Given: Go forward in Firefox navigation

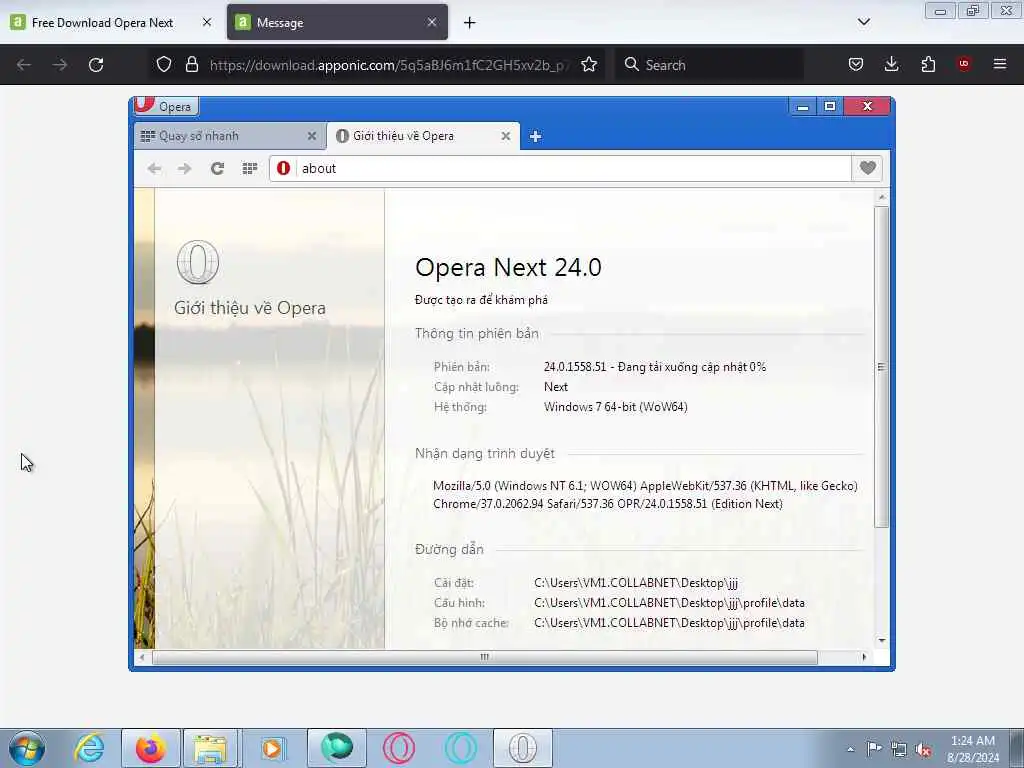Looking at the screenshot, I should pos(59,65).
